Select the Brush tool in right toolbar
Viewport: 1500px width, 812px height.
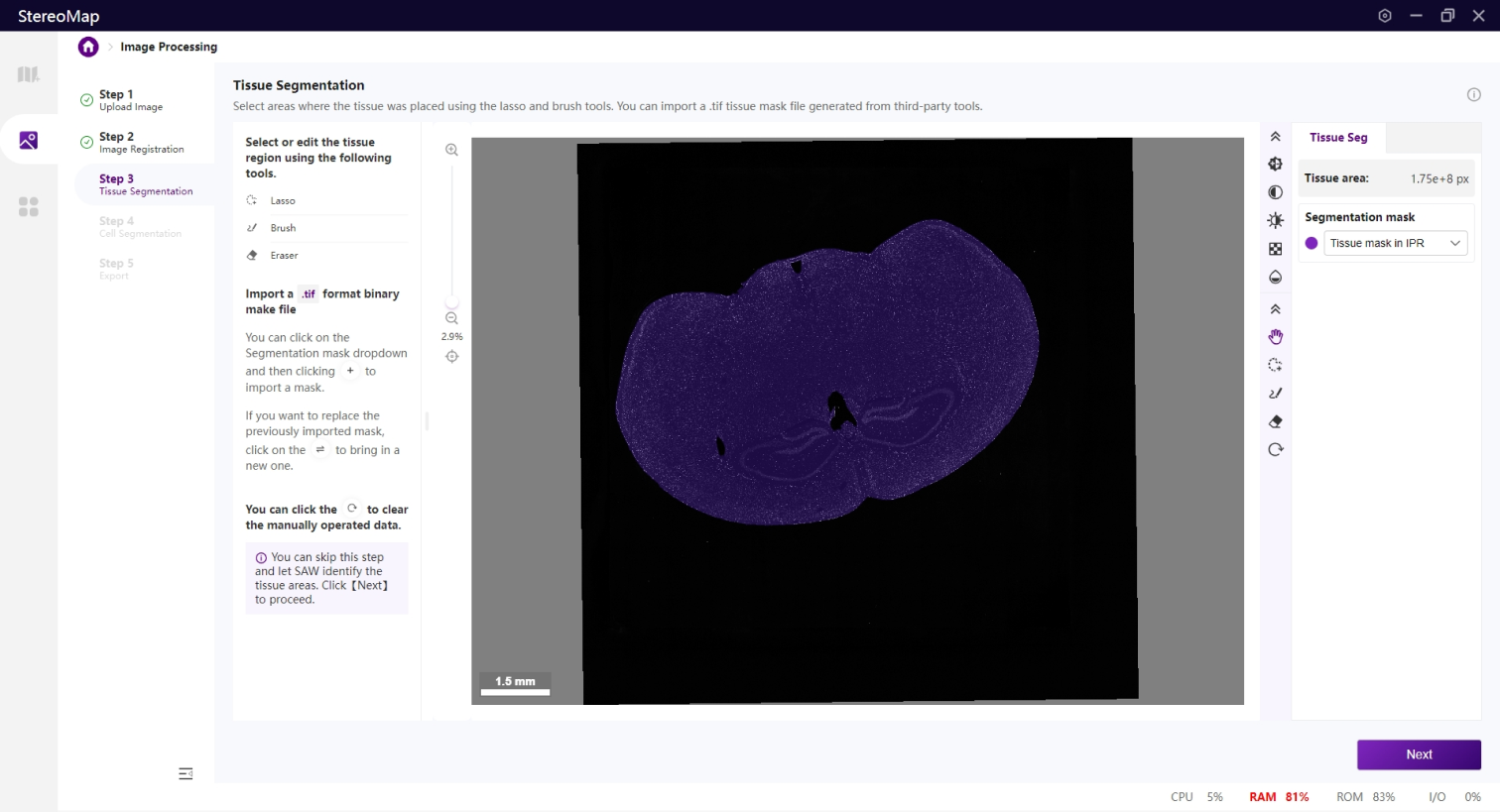[1276, 394]
